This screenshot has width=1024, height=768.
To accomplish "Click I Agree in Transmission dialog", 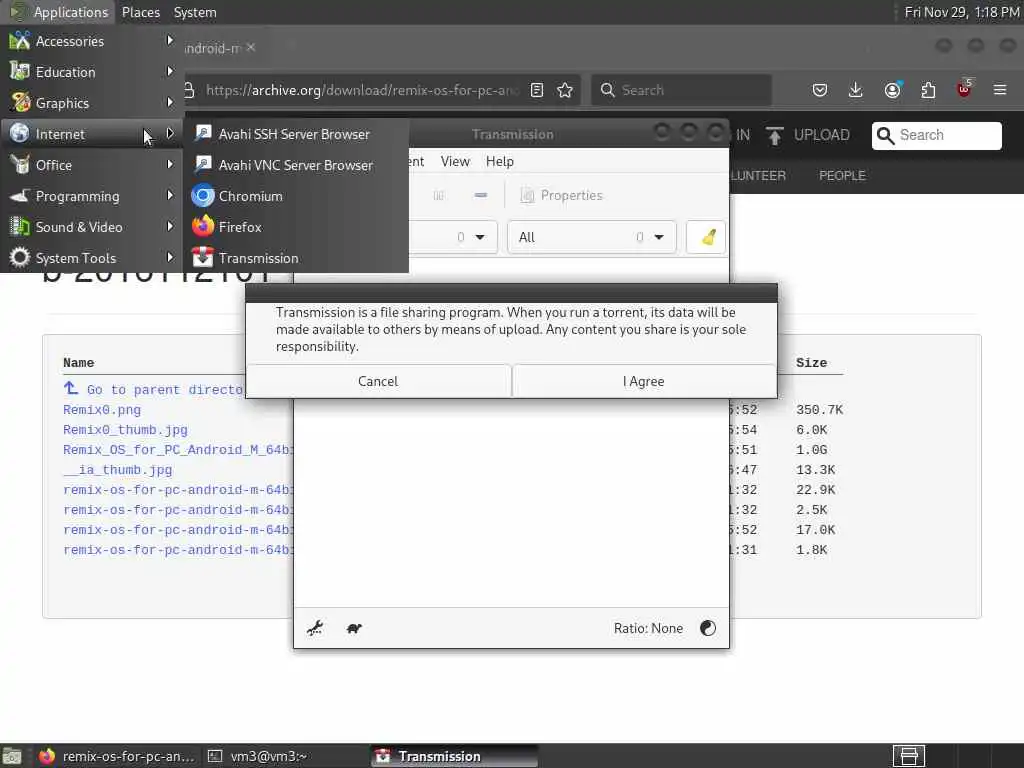I will click(x=644, y=381).
